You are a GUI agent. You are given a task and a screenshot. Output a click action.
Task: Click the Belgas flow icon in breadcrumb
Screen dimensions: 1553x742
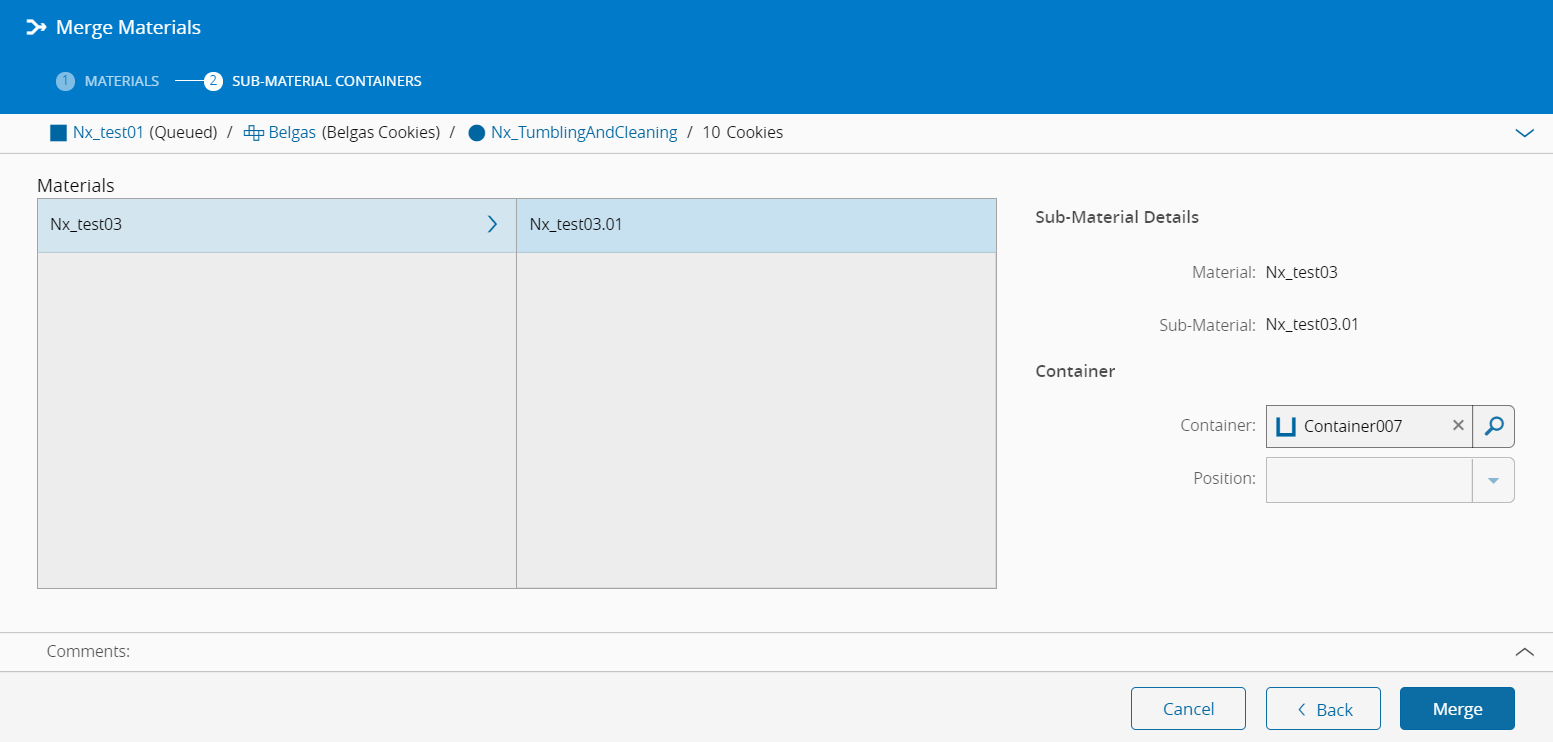coord(253,132)
